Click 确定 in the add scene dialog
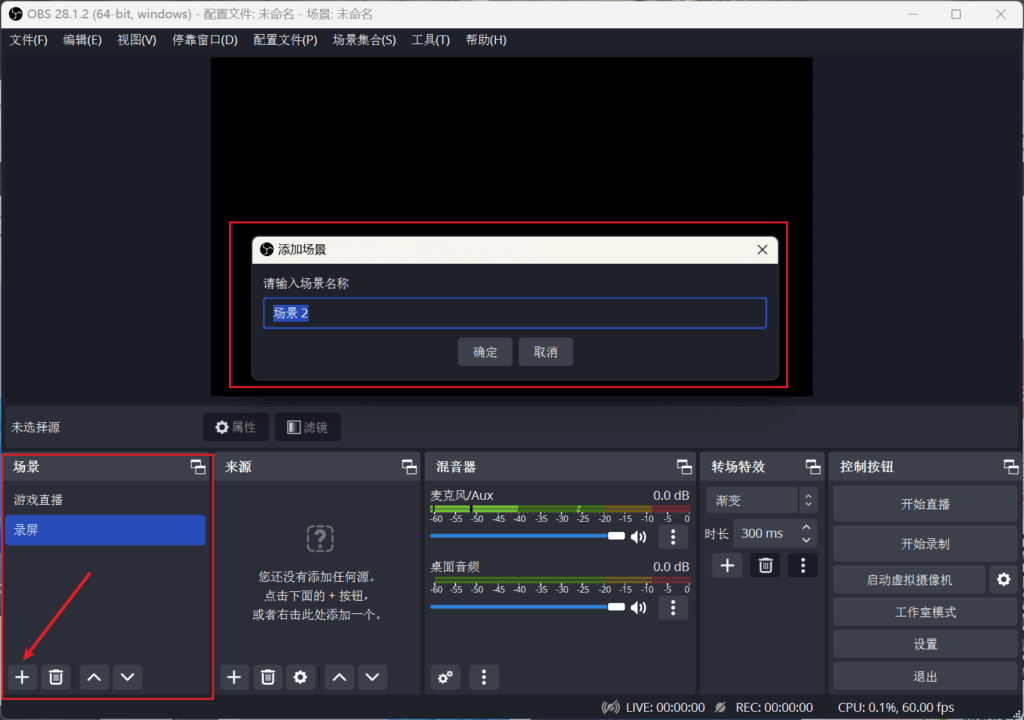Screen dimensions: 1024x720 pyautogui.click(x=485, y=352)
